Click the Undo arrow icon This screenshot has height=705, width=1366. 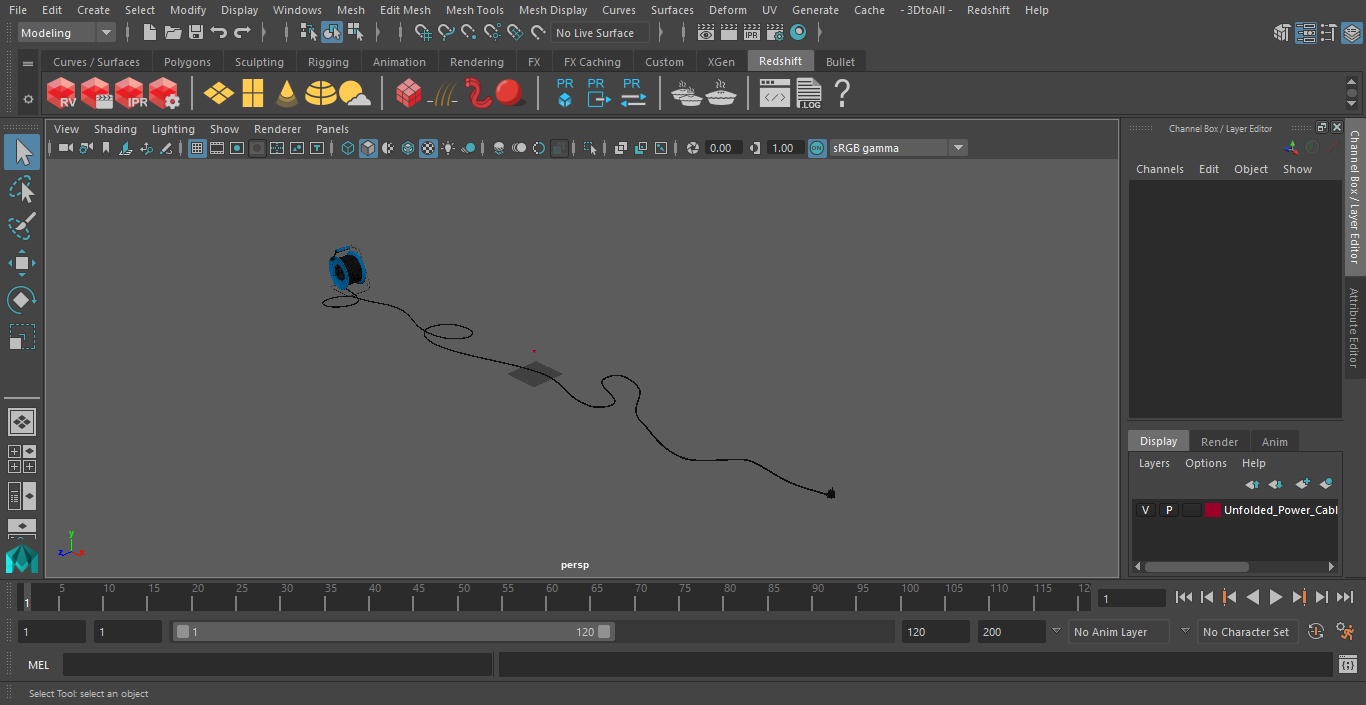(x=219, y=33)
